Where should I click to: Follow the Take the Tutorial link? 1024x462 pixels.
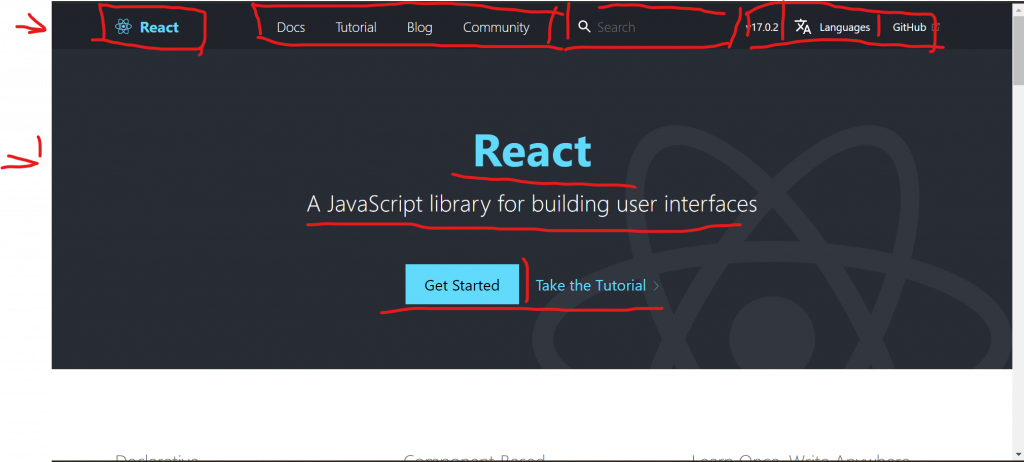[x=591, y=286]
